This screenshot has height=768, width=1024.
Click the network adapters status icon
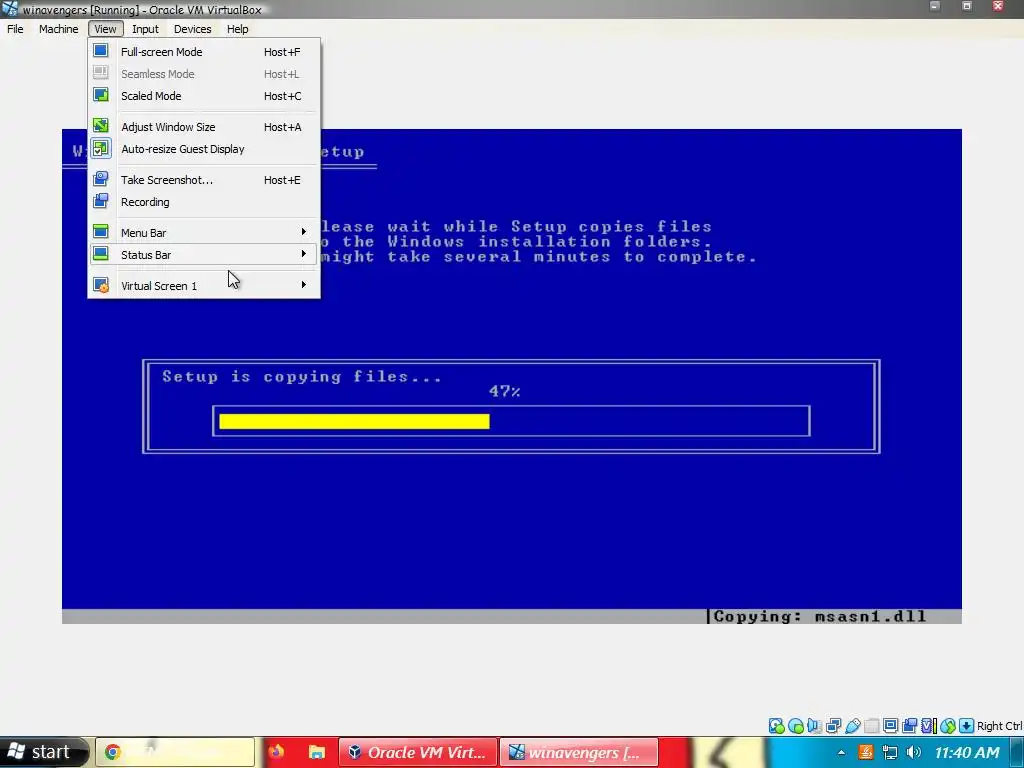(833, 726)
